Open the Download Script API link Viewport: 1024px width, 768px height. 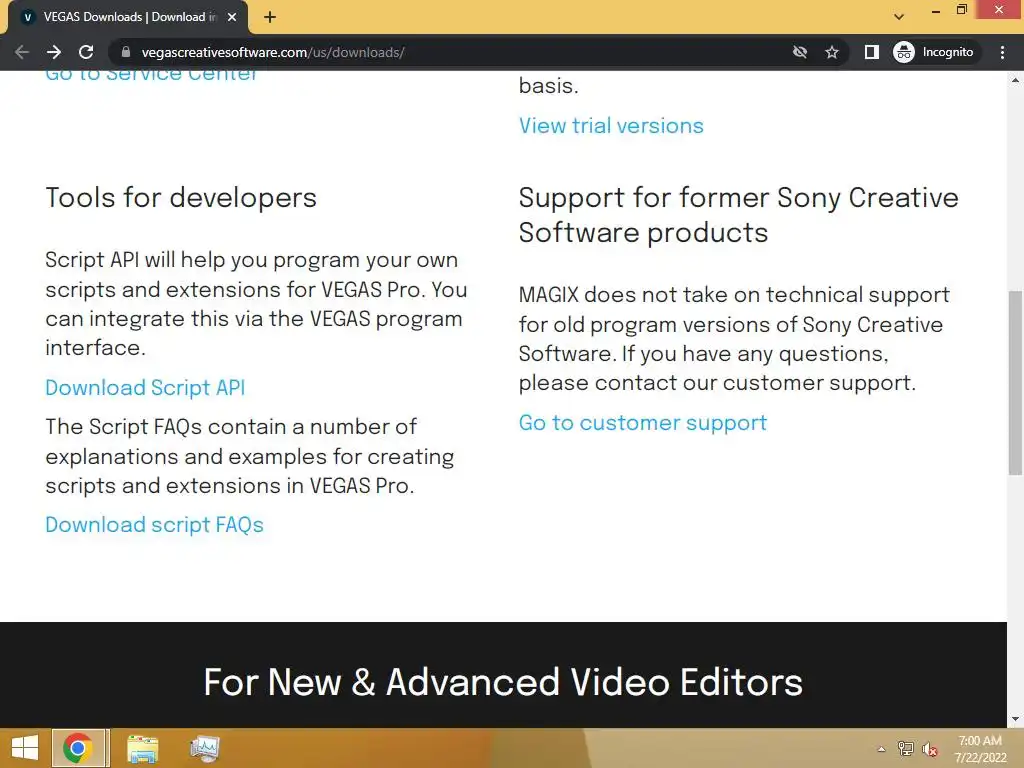[145, 387]
